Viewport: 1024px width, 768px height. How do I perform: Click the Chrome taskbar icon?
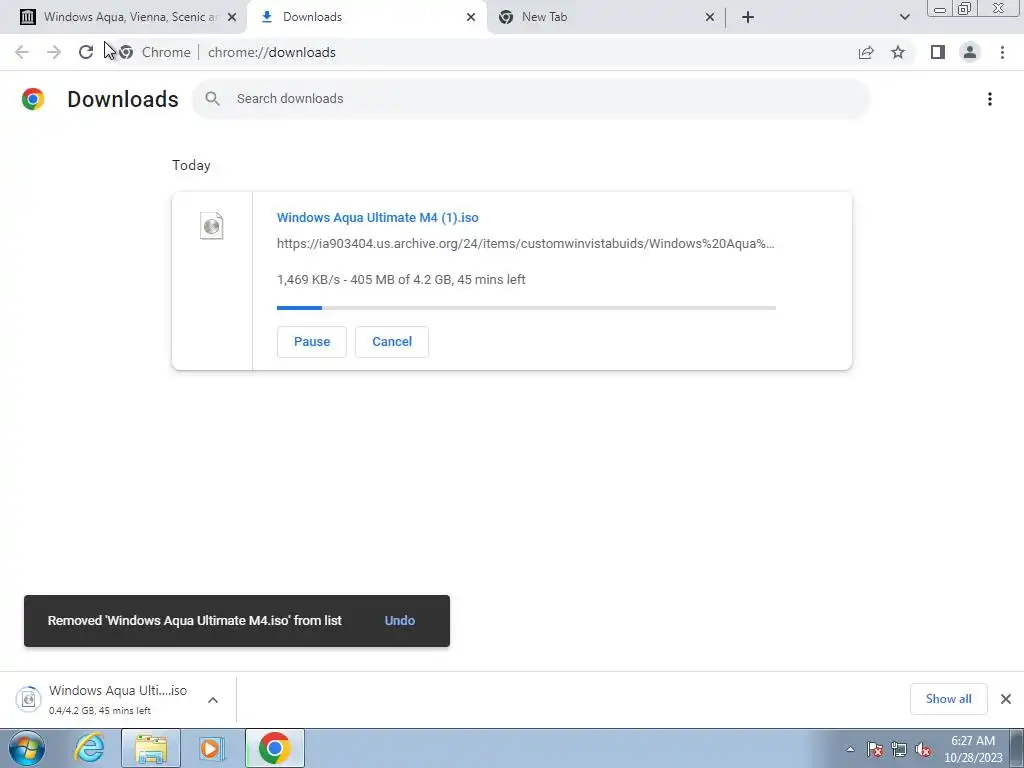274,748
